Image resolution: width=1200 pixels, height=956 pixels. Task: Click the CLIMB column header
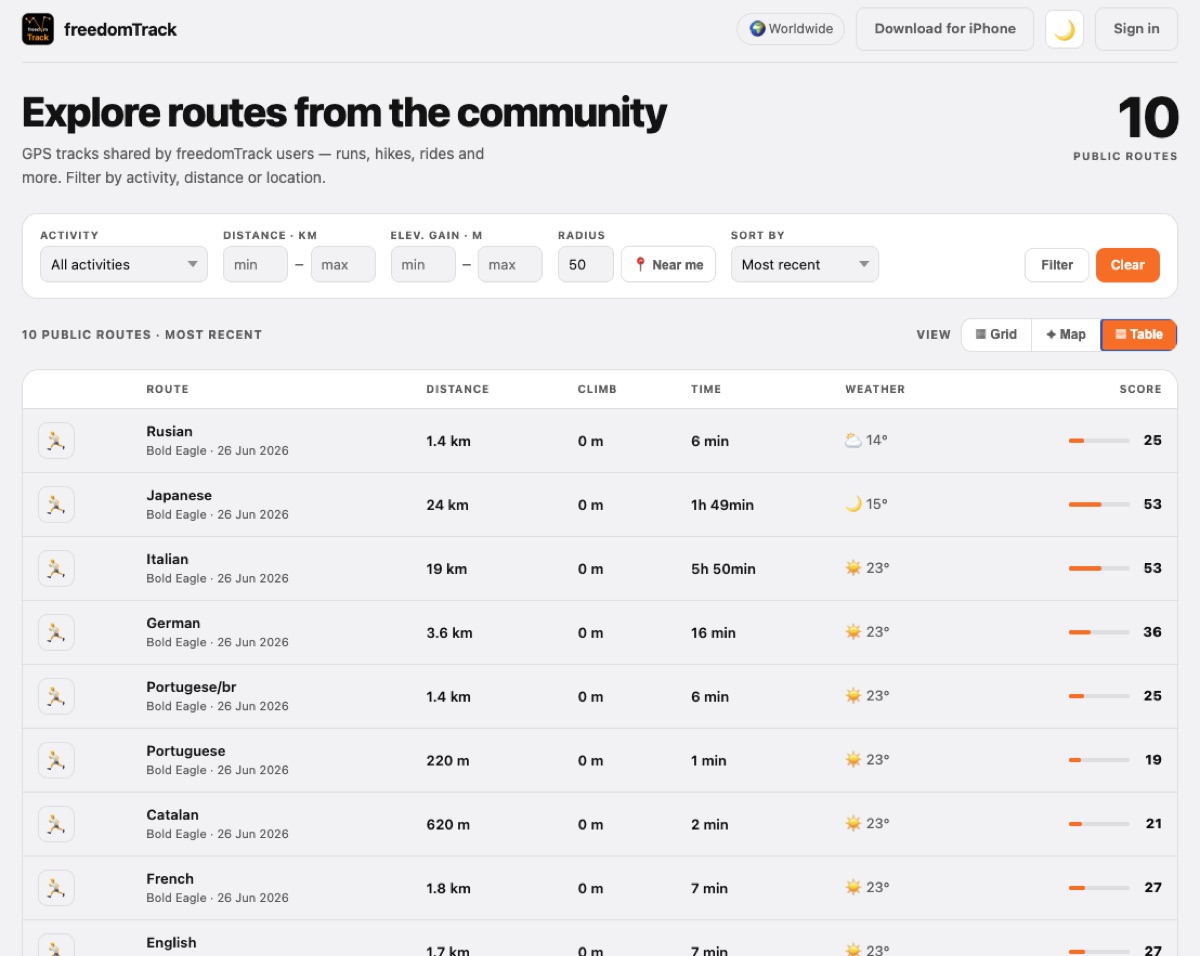[x=597, y=389]
